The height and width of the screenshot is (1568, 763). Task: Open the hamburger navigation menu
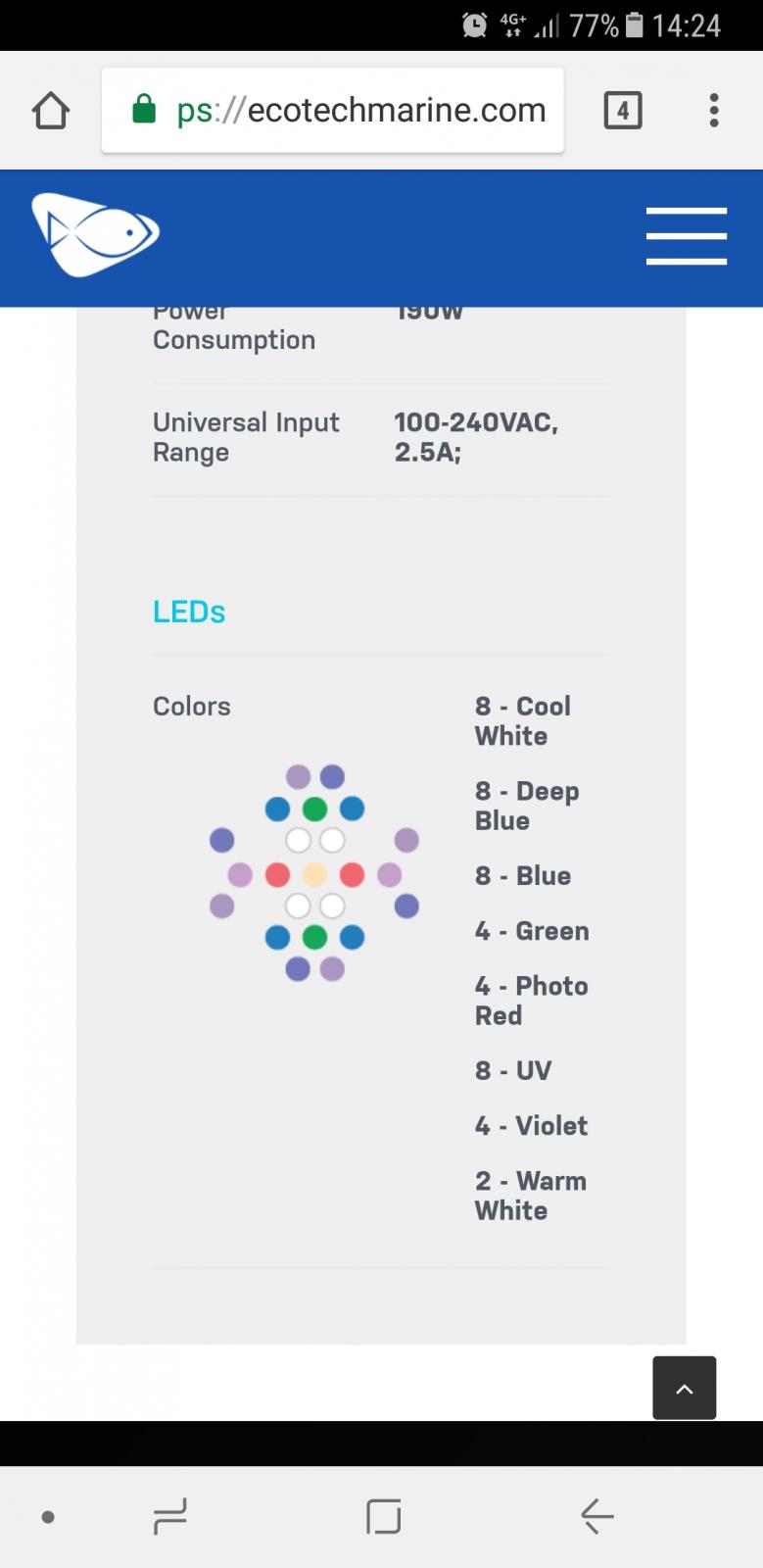pyautogui.click(x=687, y=236)
